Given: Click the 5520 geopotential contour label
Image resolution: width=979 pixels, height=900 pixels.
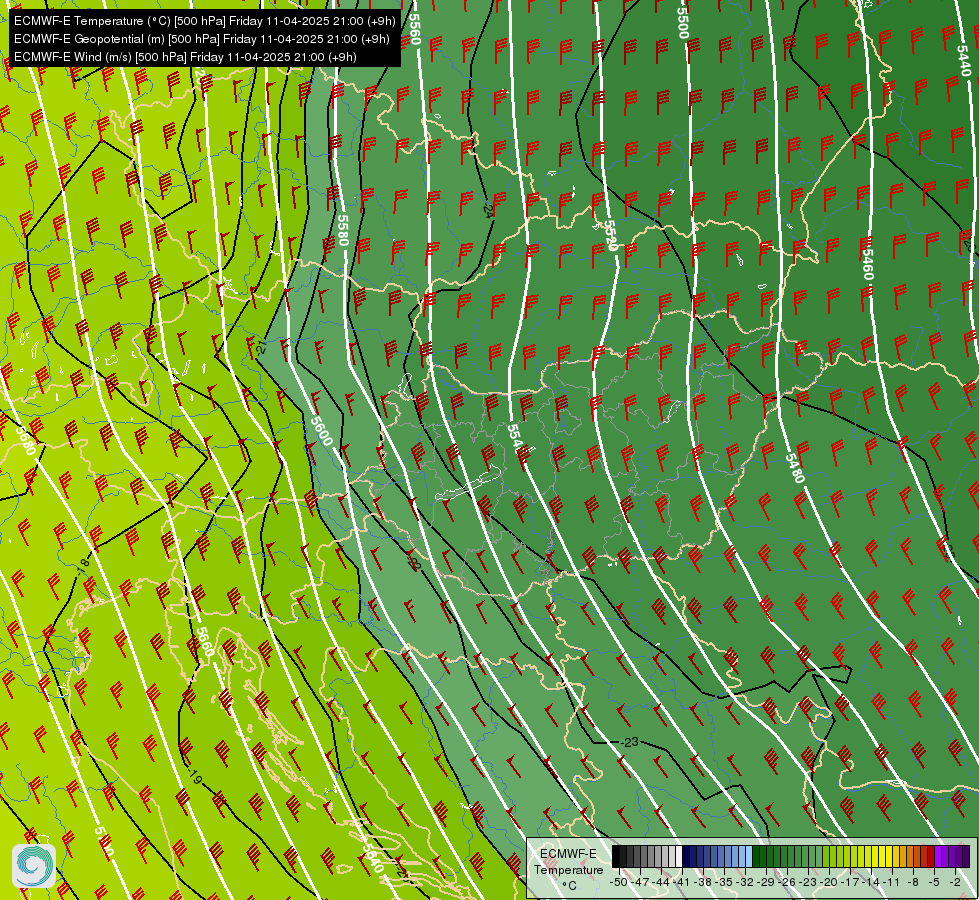Looking at the screenshot, I should tap(610, 235).
